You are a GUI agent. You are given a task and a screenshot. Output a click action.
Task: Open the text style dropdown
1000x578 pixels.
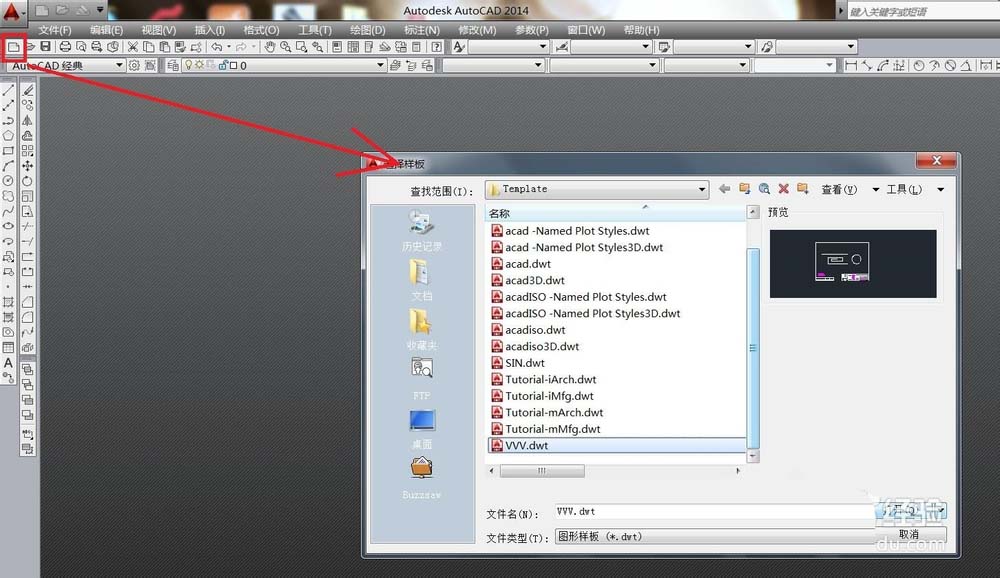(543, 47)
